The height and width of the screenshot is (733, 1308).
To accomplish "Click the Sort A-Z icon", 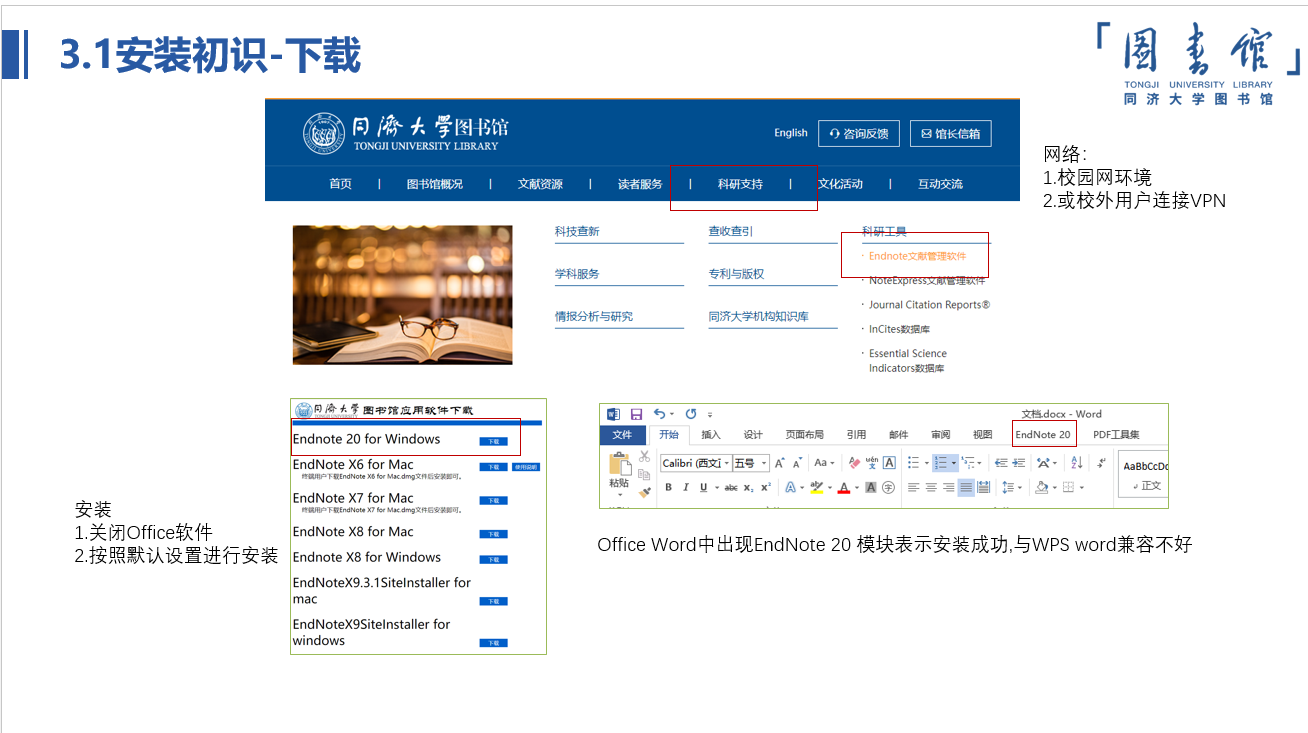I will pyautogui.click(x=1076, y=462).
